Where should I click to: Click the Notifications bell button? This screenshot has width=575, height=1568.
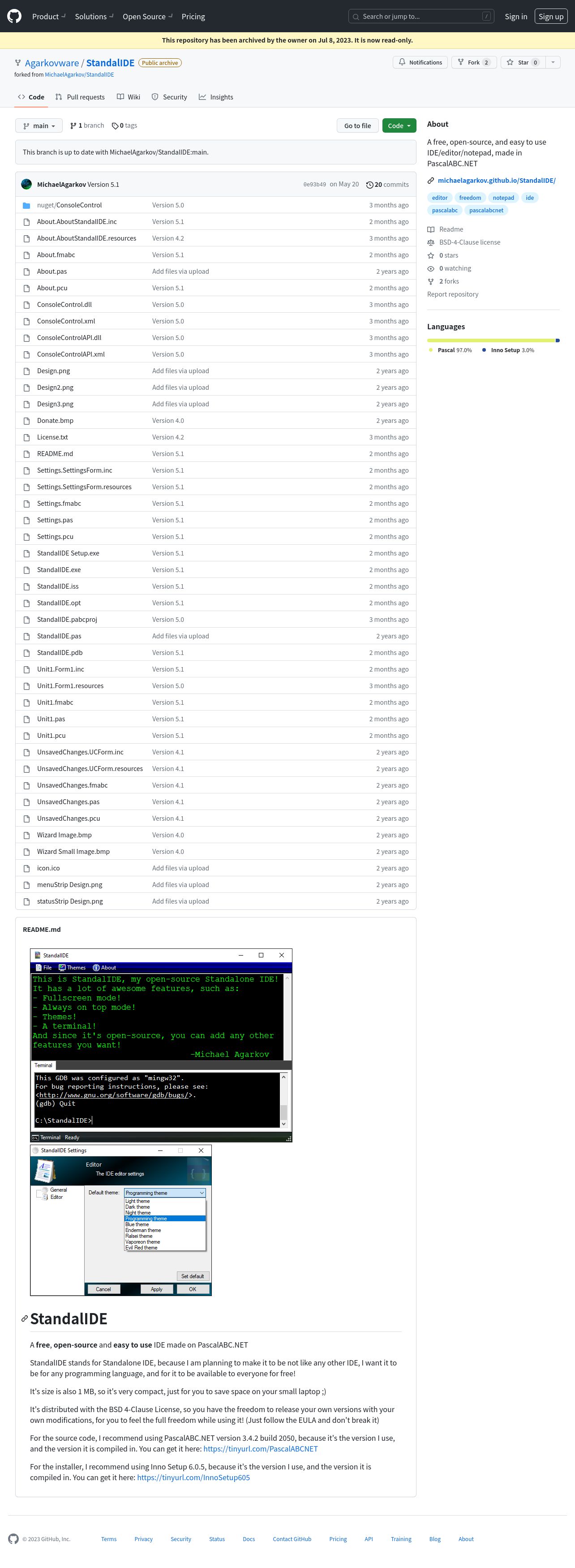421,62
